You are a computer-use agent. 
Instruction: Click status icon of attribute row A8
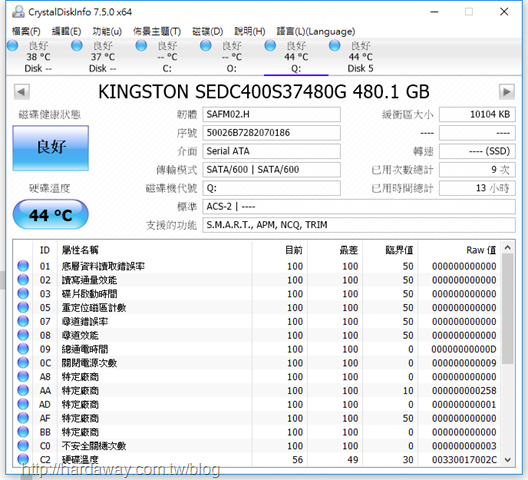click(x=23, y=376)
